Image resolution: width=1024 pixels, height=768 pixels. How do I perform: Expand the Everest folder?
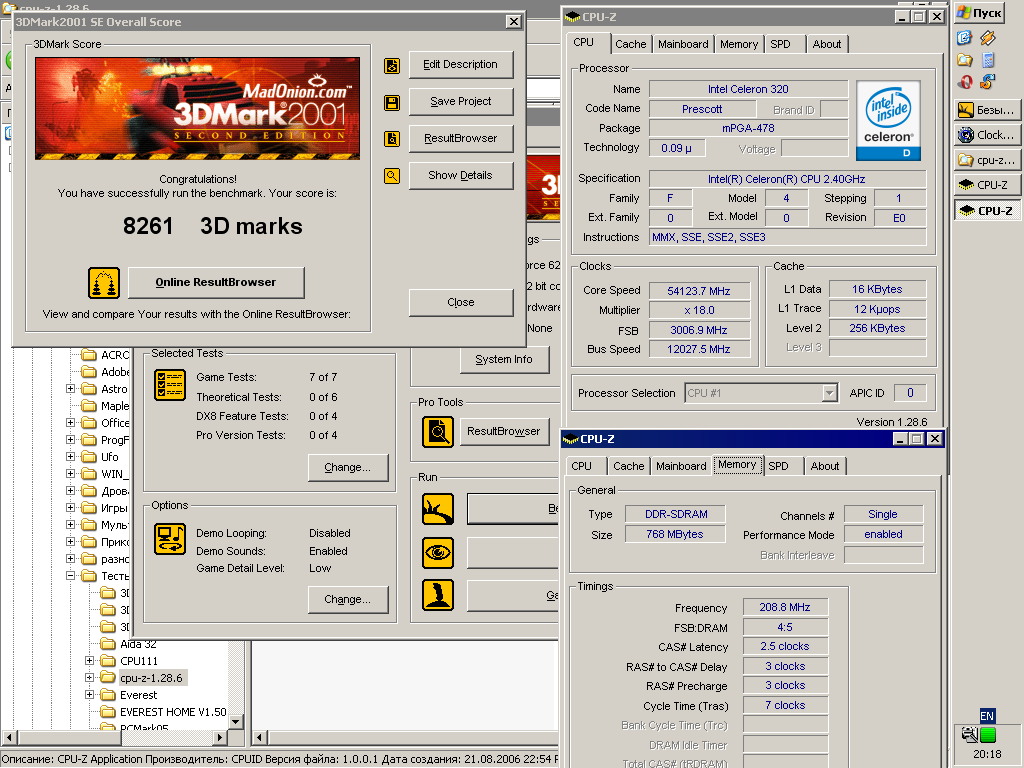(89, 694)
